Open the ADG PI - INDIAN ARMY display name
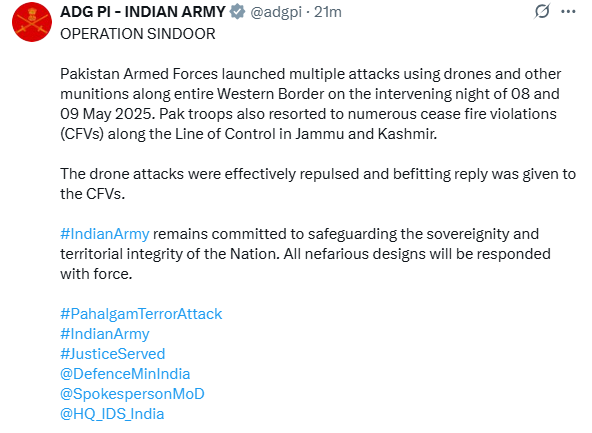The image size is (592, 433). point(143,12)
